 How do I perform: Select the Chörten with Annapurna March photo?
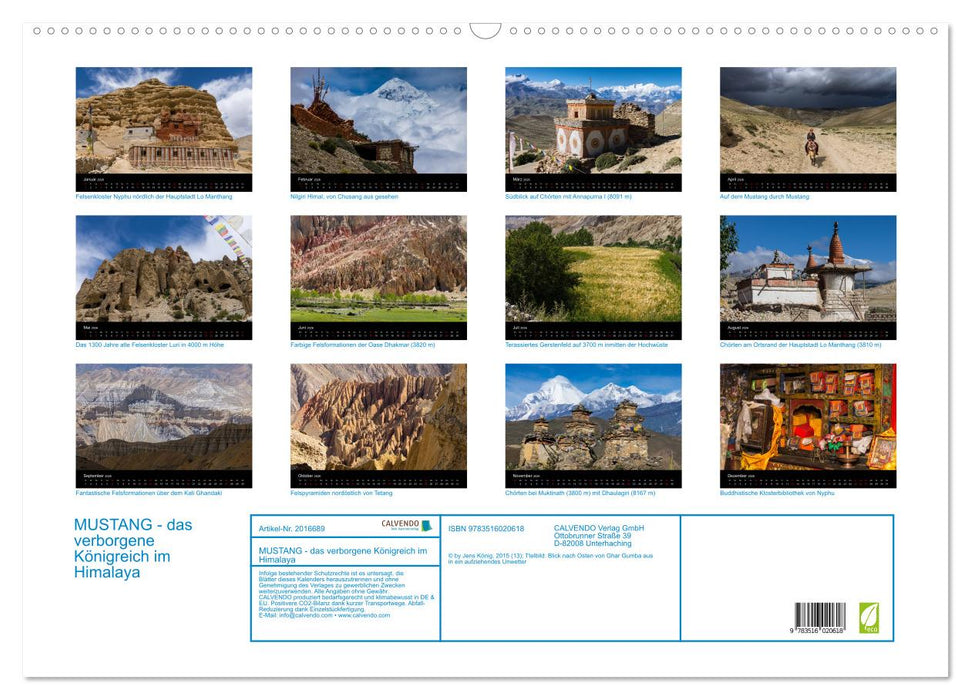click(591, 120)
